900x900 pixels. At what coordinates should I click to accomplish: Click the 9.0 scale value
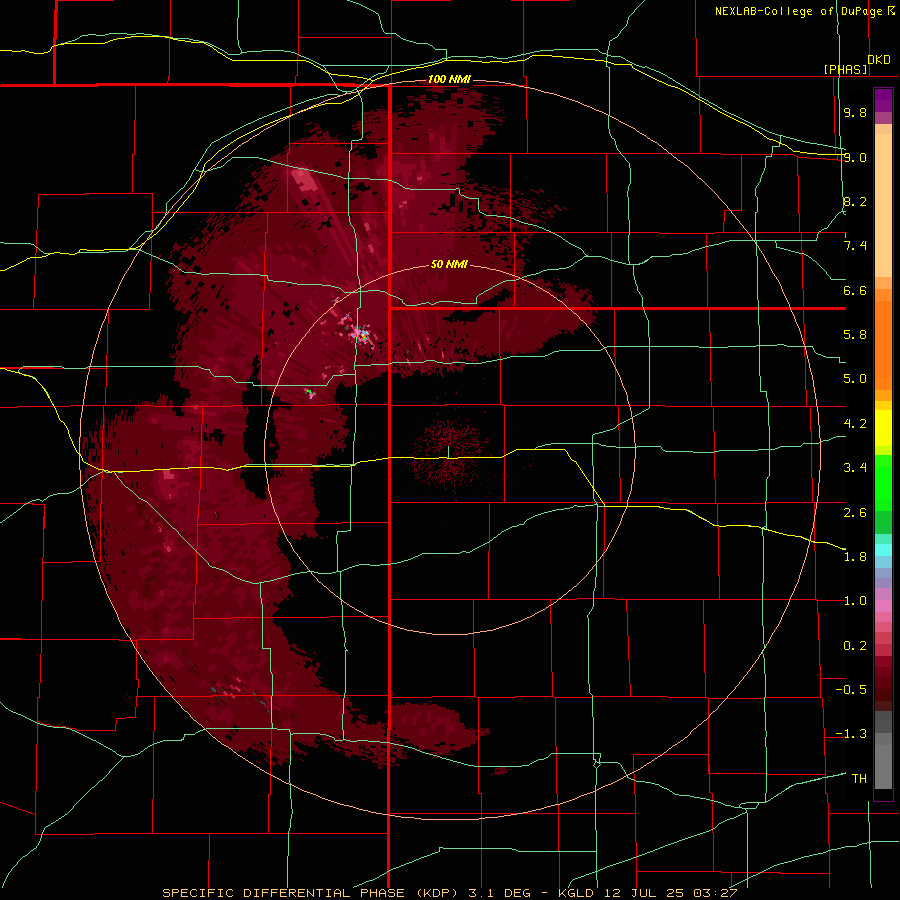[855, 157]
